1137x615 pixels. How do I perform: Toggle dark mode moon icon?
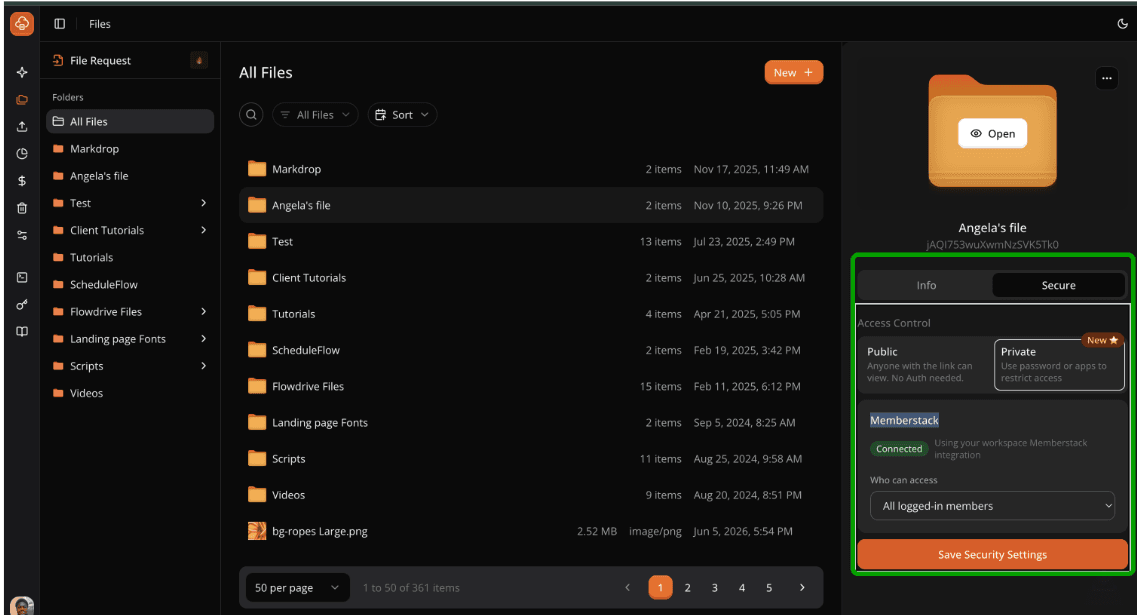pos(1122,24)
